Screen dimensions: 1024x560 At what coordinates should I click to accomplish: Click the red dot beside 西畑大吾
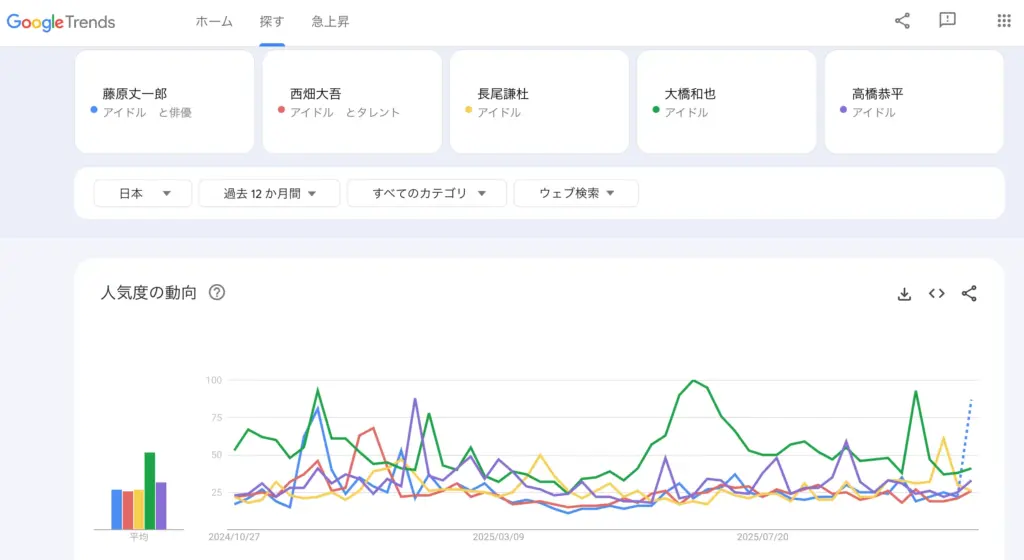click(x=281, y=110)
